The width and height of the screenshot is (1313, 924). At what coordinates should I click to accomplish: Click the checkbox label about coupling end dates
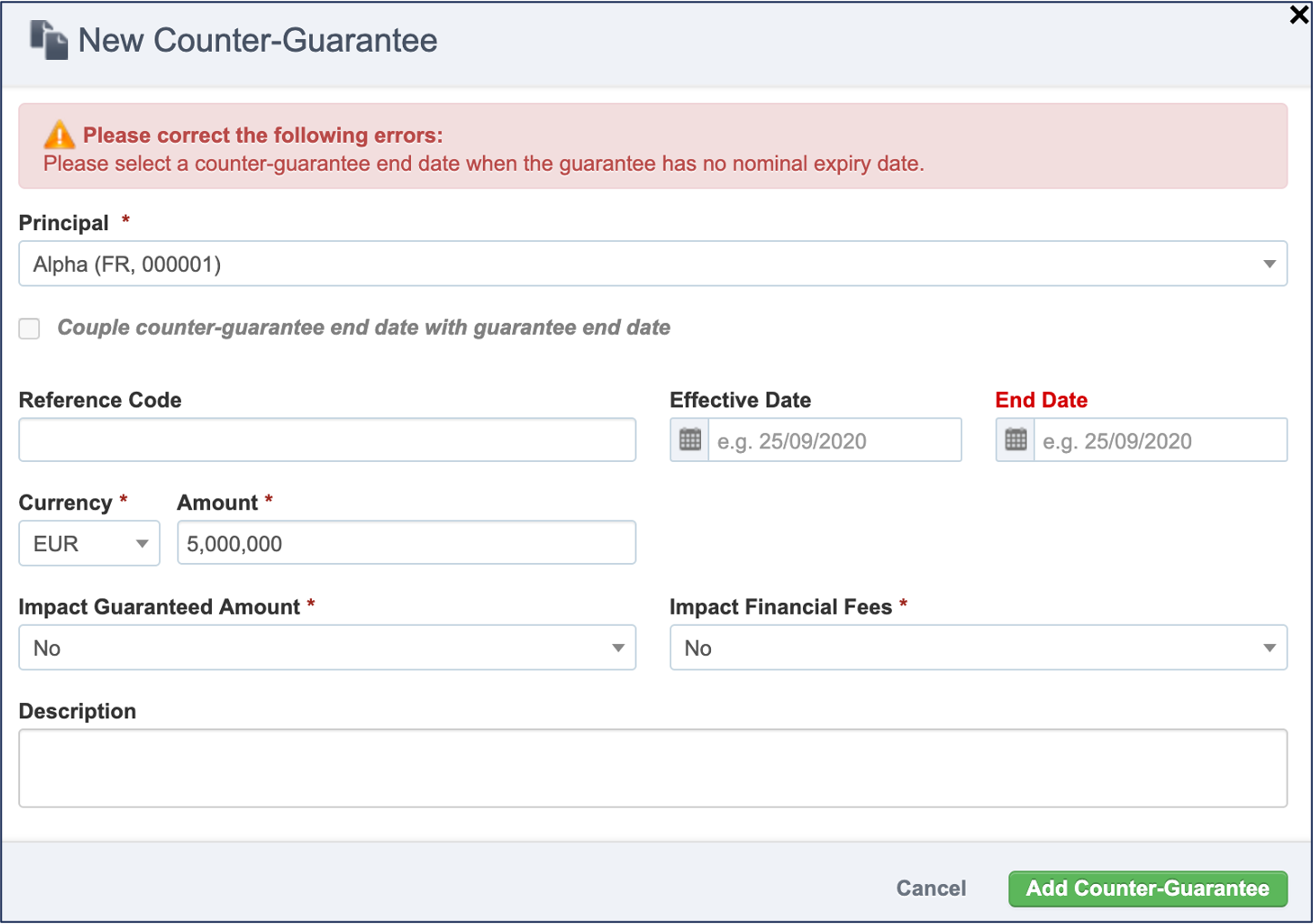[364, 327]
